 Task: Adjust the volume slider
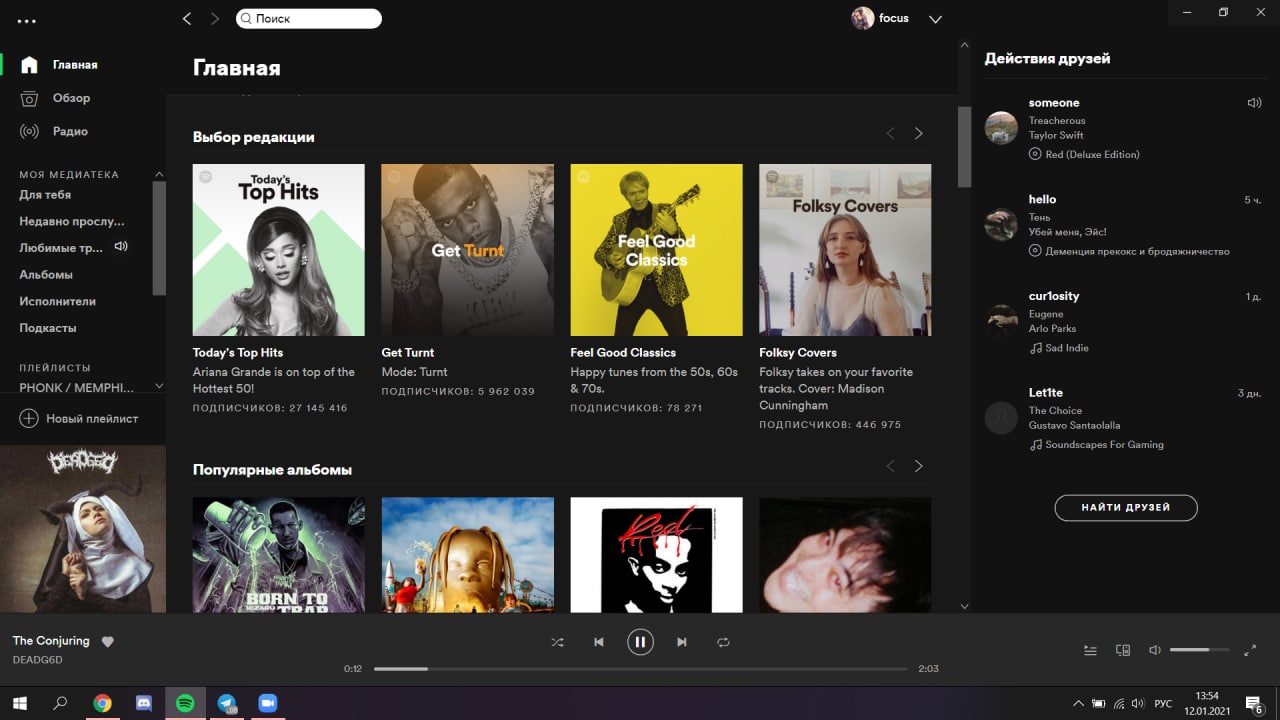1199,650
